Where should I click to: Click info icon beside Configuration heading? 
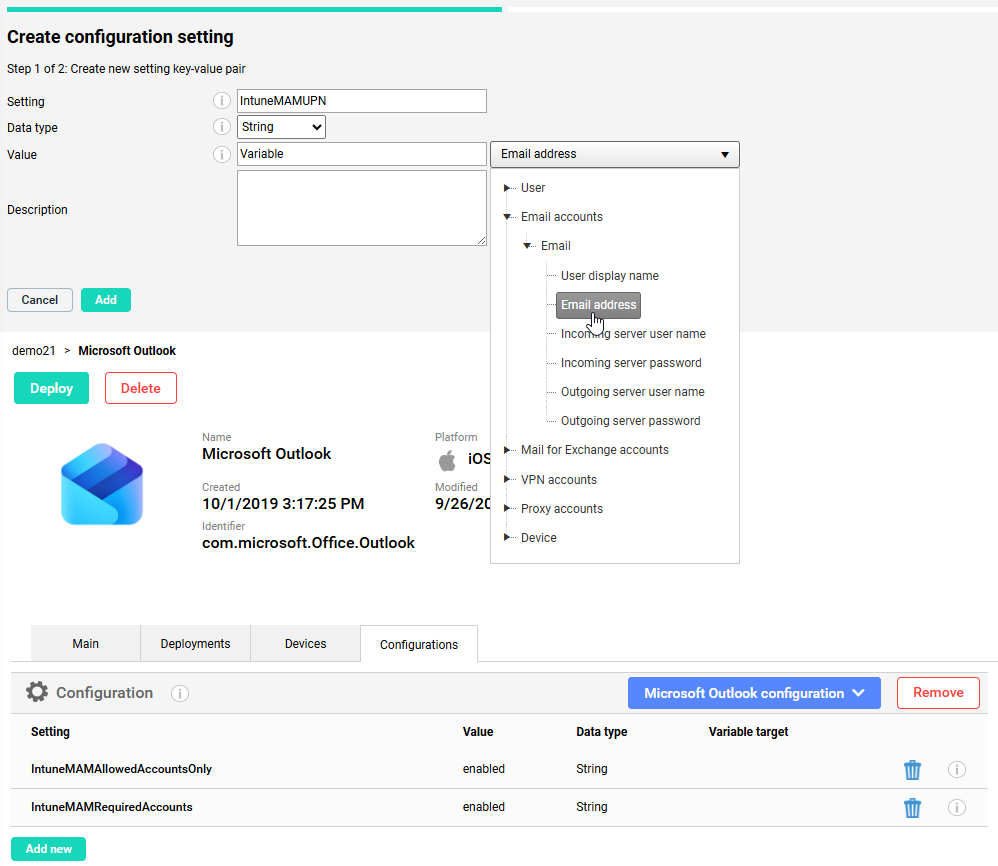pos(179,693)
